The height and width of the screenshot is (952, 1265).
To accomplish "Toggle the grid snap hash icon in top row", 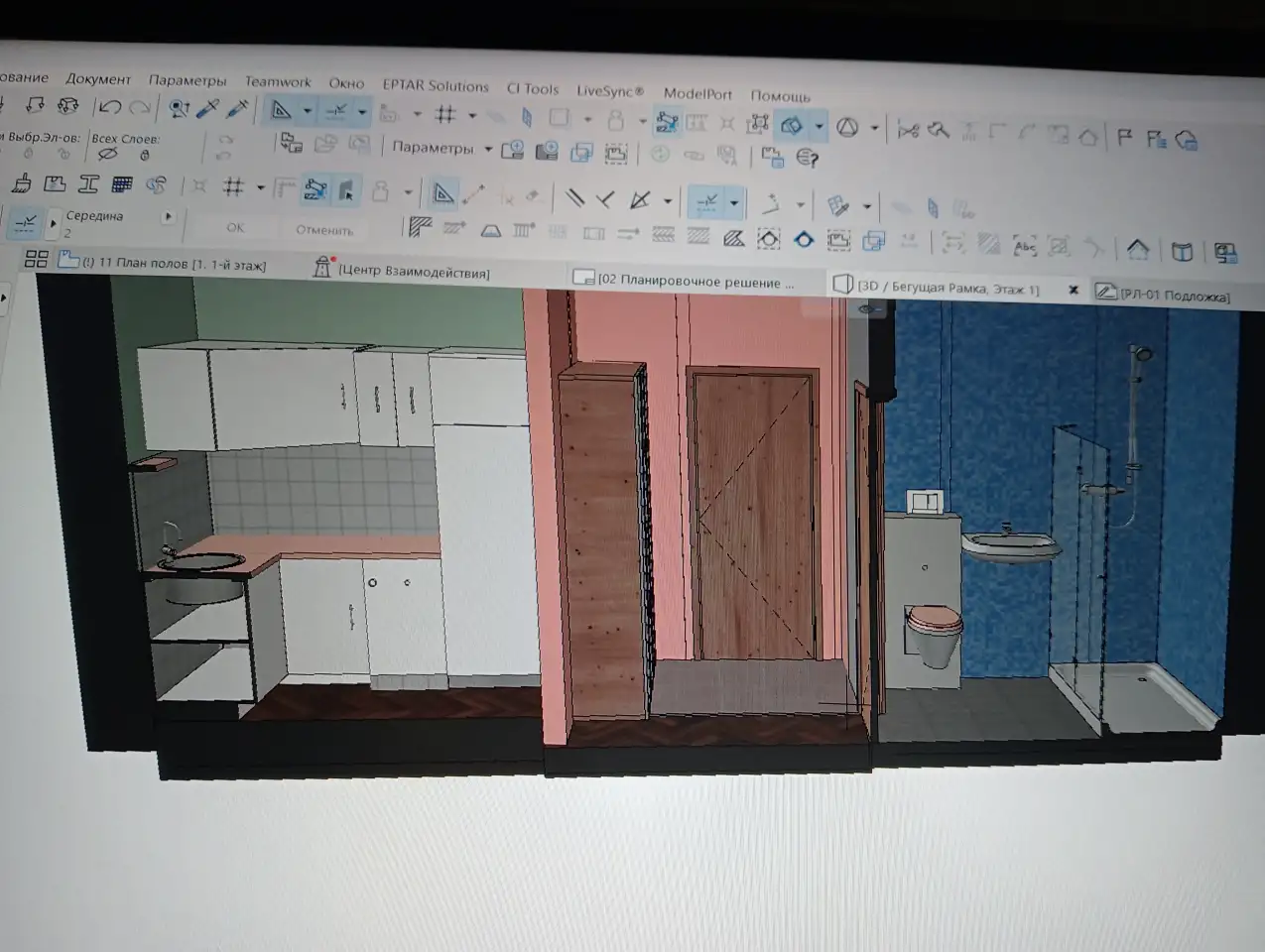I will point(445,114).
